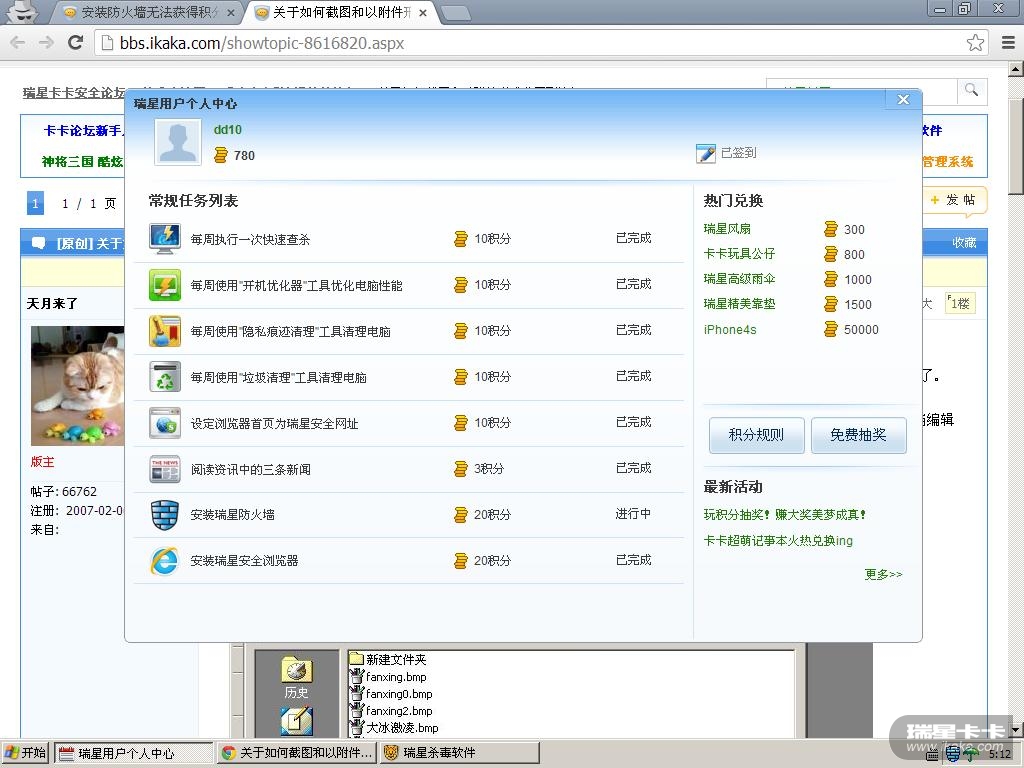Close the Rising user center dialog
The width and height of the screenshot is (1024, 768).
(x=903, y=99)
